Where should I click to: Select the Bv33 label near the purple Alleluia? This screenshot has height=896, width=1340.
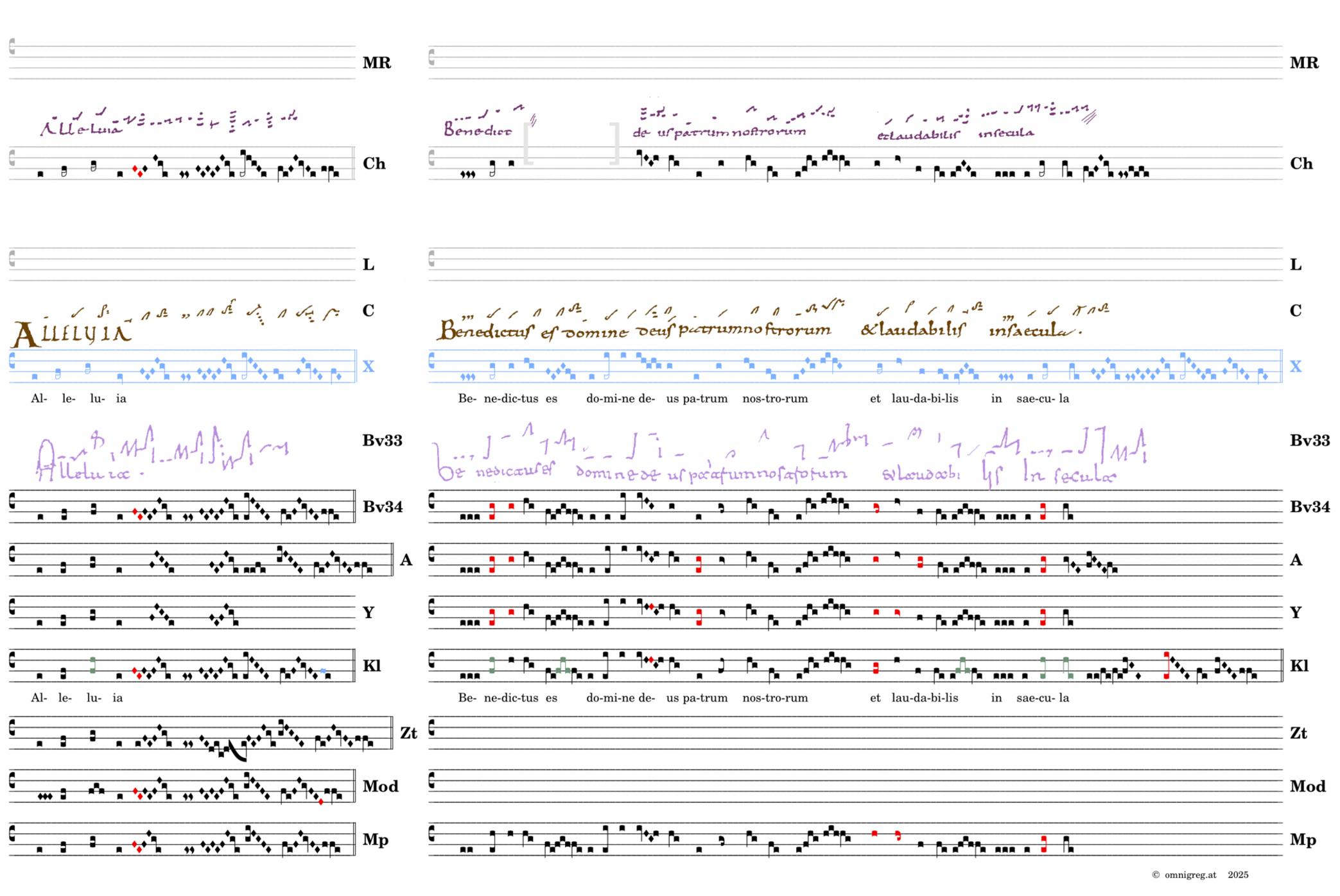pyautogui.click(x=382, y=440)
